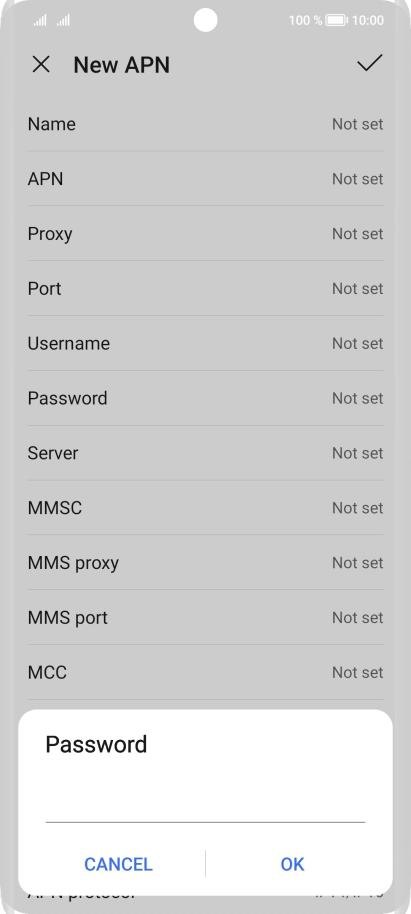Tap the 10:00 clock in status bar
The image size is (411, 914).
pyautogui.click(x=368, y=20)
